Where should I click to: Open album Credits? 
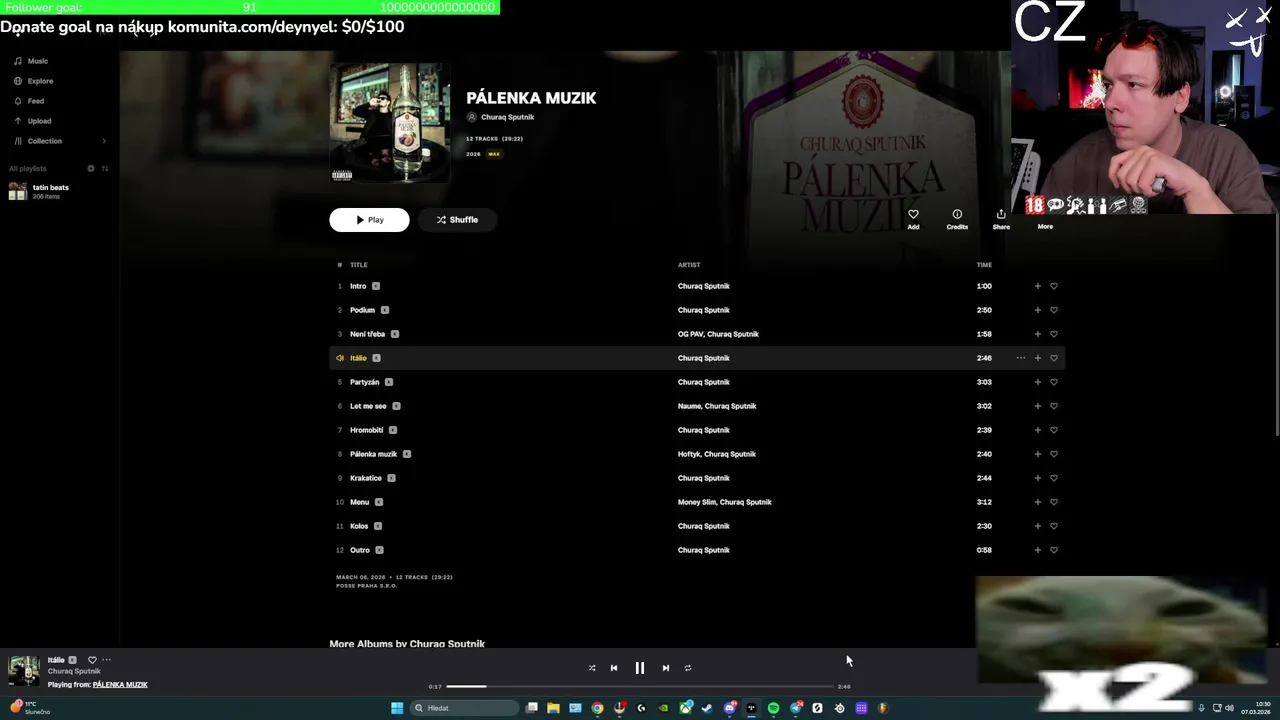click(957, 219)
